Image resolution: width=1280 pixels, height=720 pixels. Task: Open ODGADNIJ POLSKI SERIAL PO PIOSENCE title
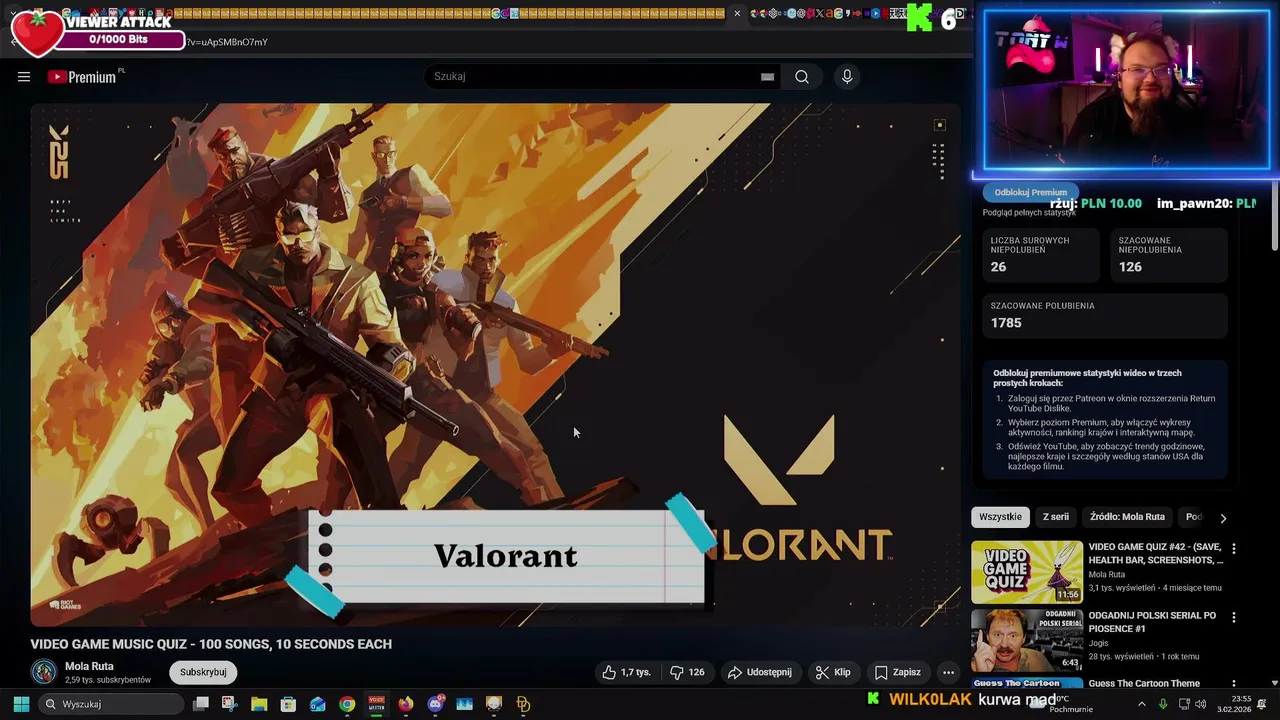click(x=1152, y=622)
